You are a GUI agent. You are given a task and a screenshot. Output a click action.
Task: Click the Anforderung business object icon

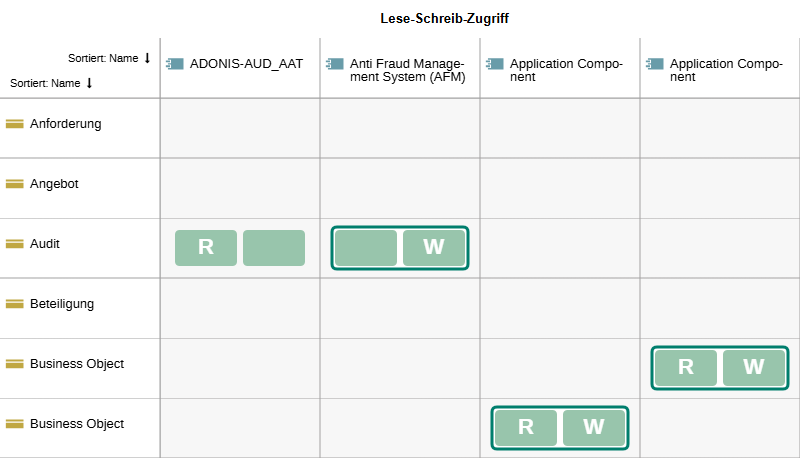15,124
